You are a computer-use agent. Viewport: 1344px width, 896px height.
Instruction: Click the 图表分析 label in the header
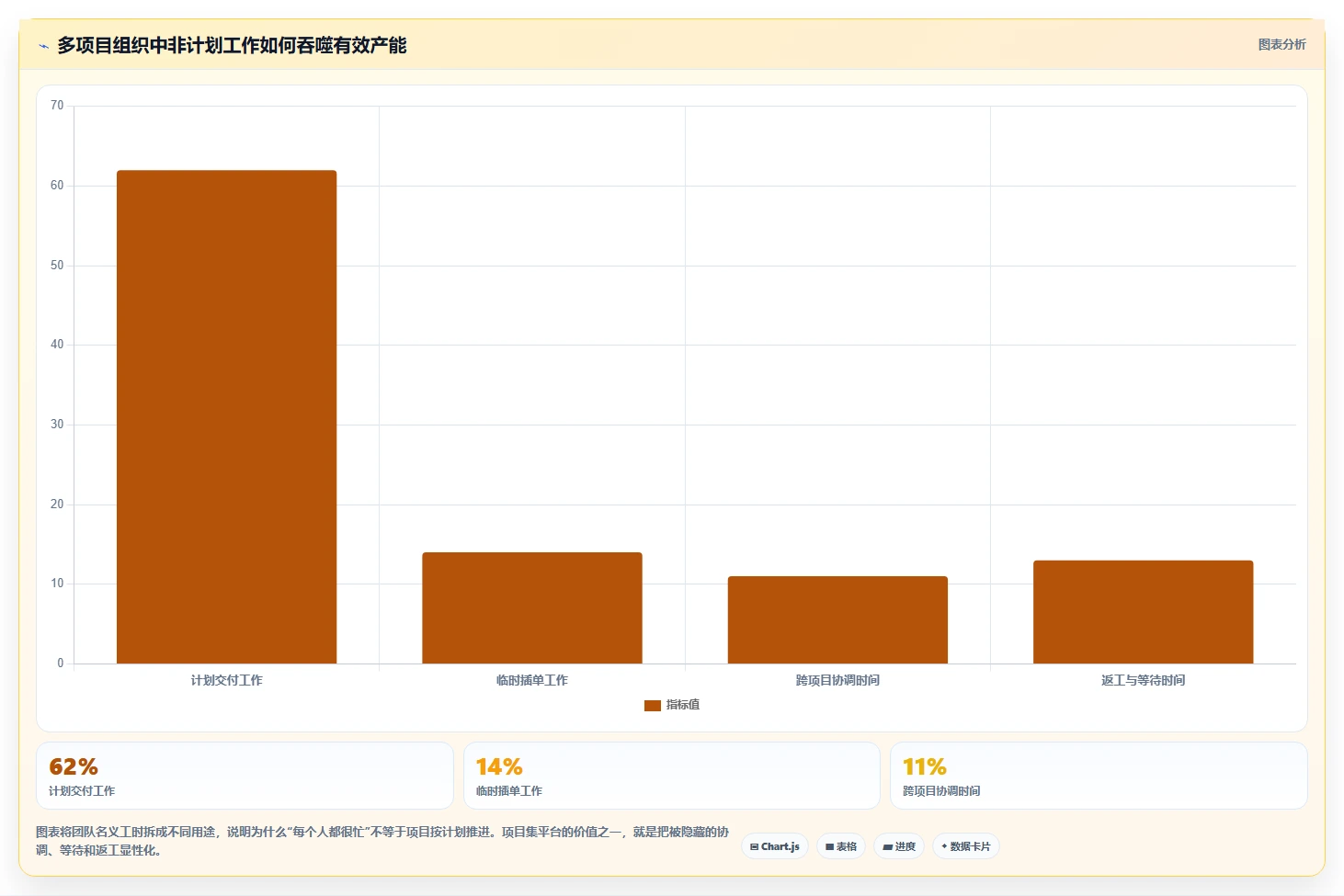pyautogui.click(x=1281, y=44)
